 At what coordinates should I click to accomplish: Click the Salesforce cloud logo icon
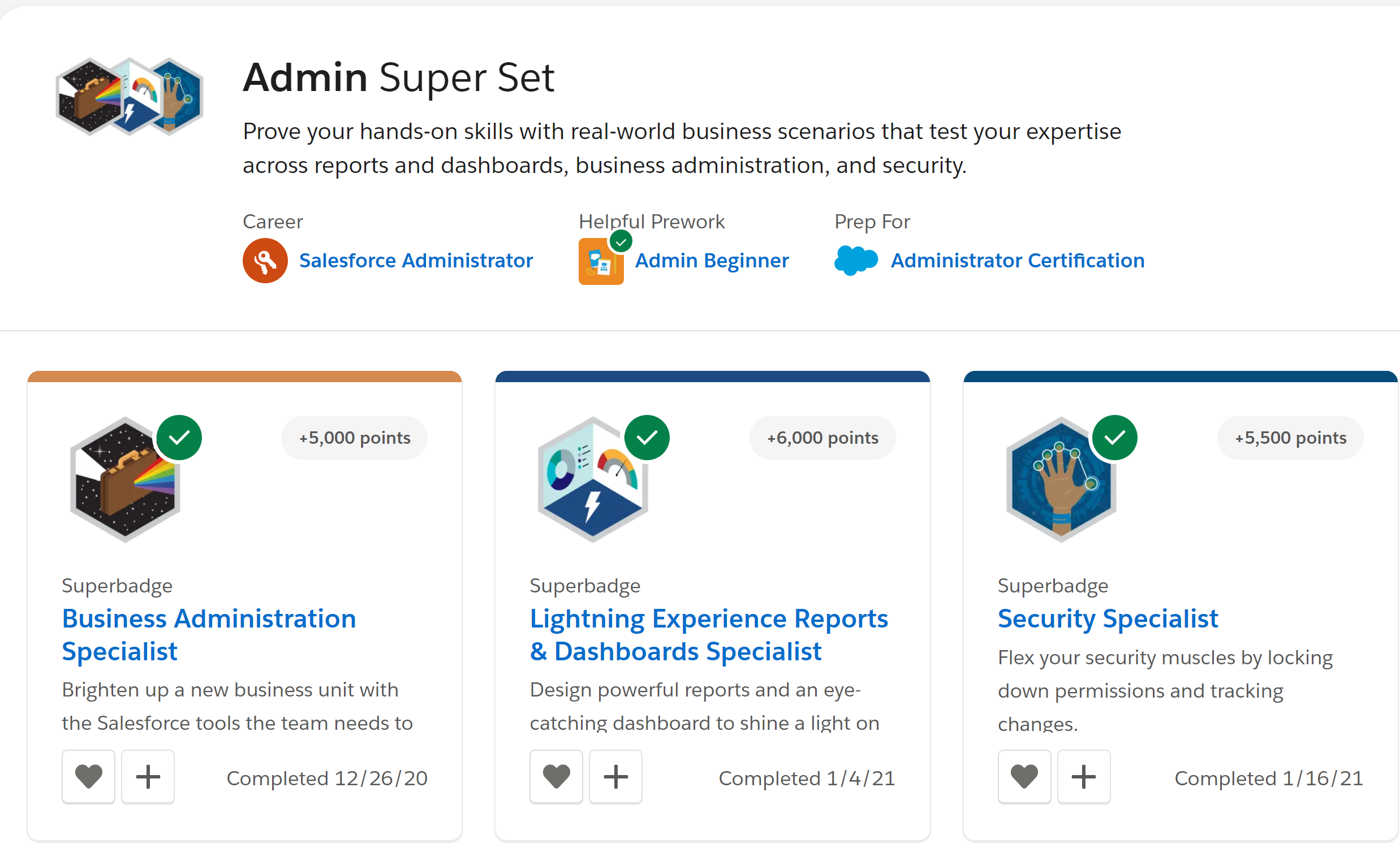coord(856,261)
